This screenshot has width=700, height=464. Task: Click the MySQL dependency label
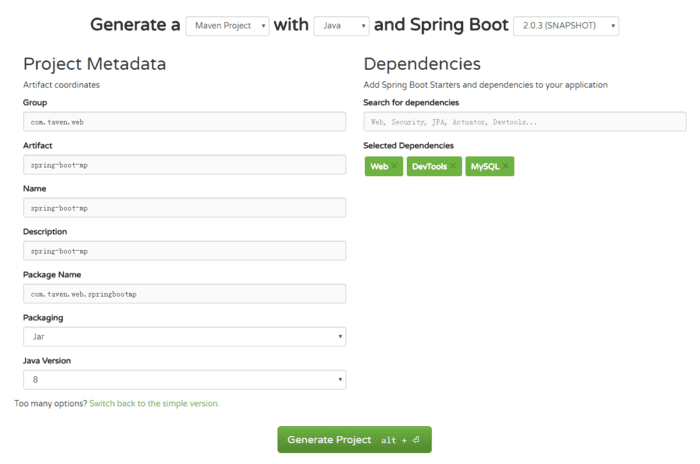tap(485, 166)
